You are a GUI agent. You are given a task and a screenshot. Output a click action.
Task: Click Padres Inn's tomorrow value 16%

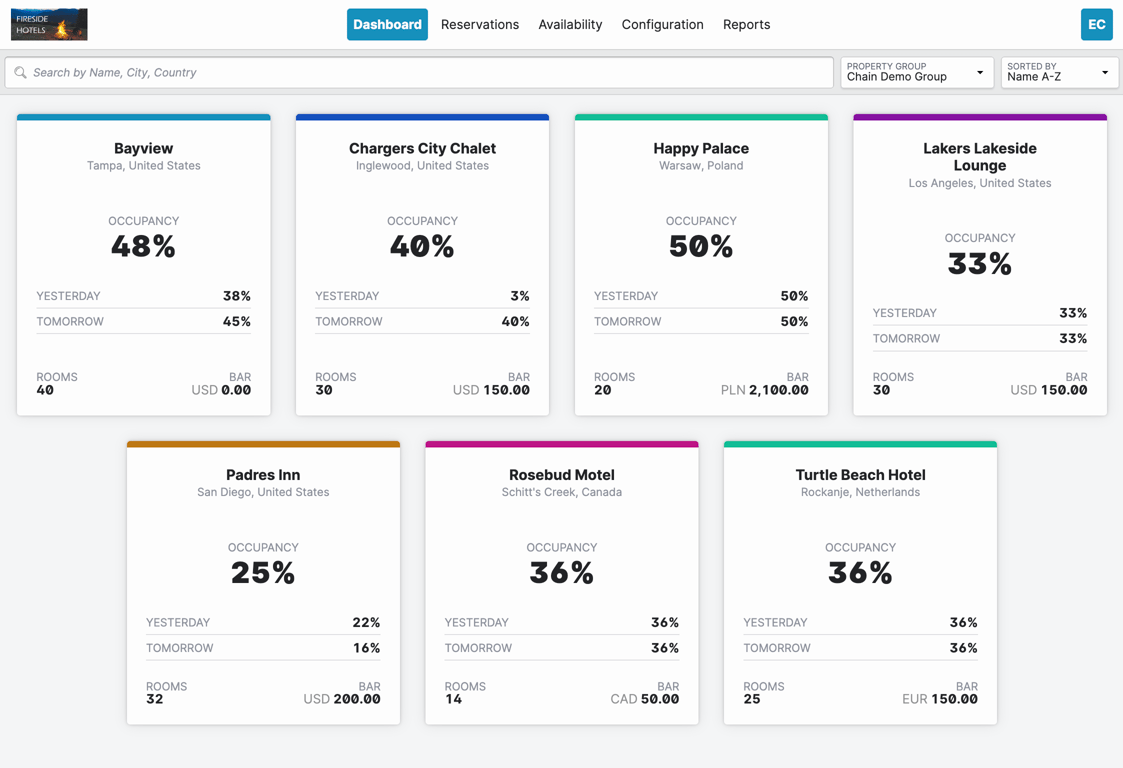click(x=366, y=648)
